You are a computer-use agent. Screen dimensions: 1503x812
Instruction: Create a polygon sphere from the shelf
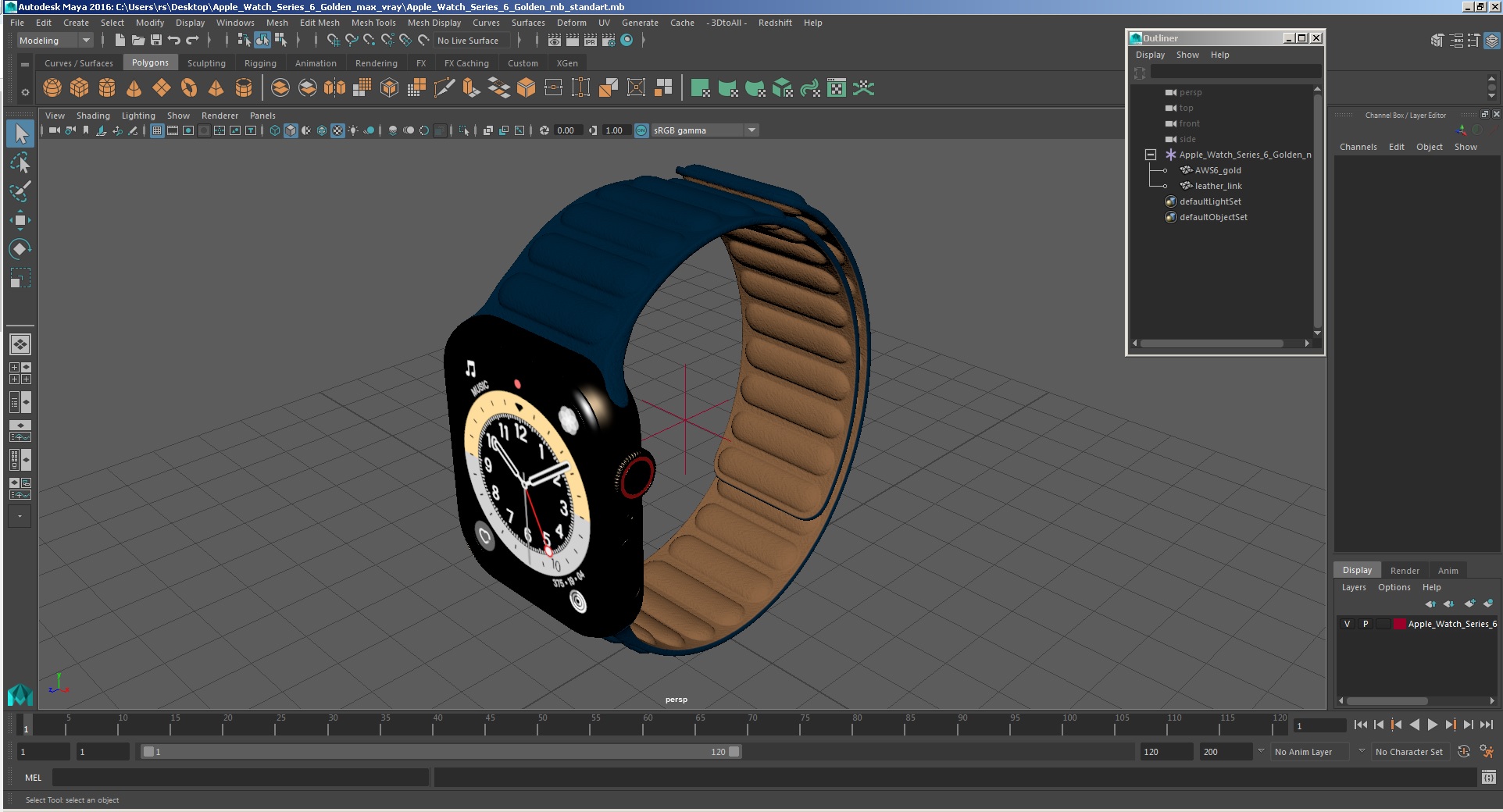(x=52, y=88)
